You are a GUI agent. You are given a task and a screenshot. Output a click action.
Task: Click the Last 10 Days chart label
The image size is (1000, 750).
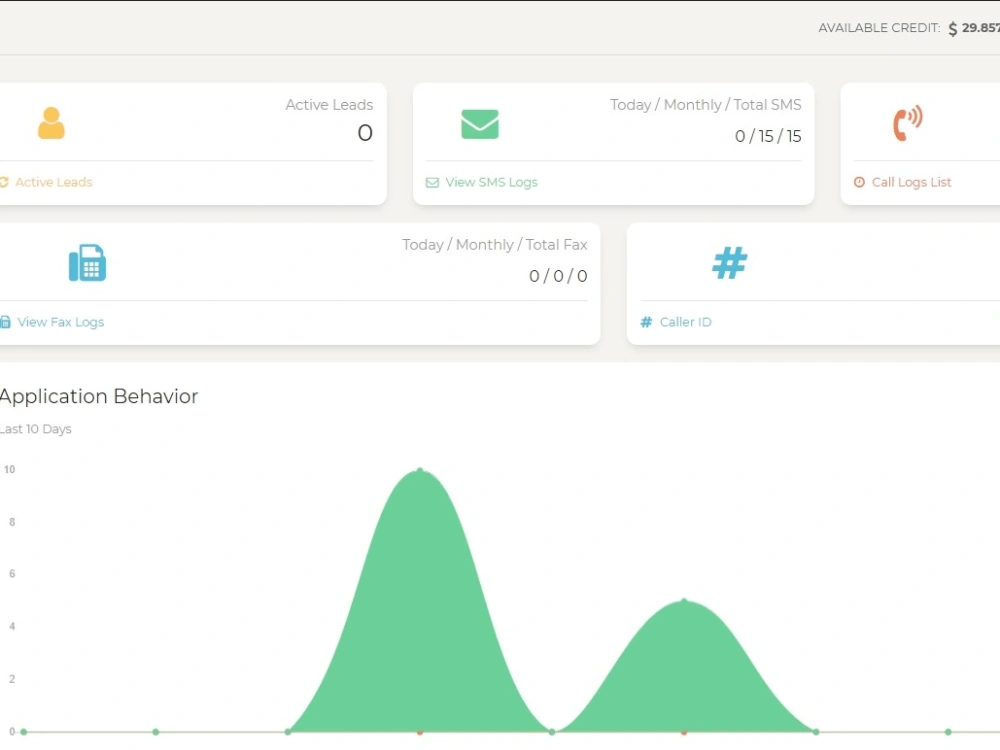(x=35, y=428)
